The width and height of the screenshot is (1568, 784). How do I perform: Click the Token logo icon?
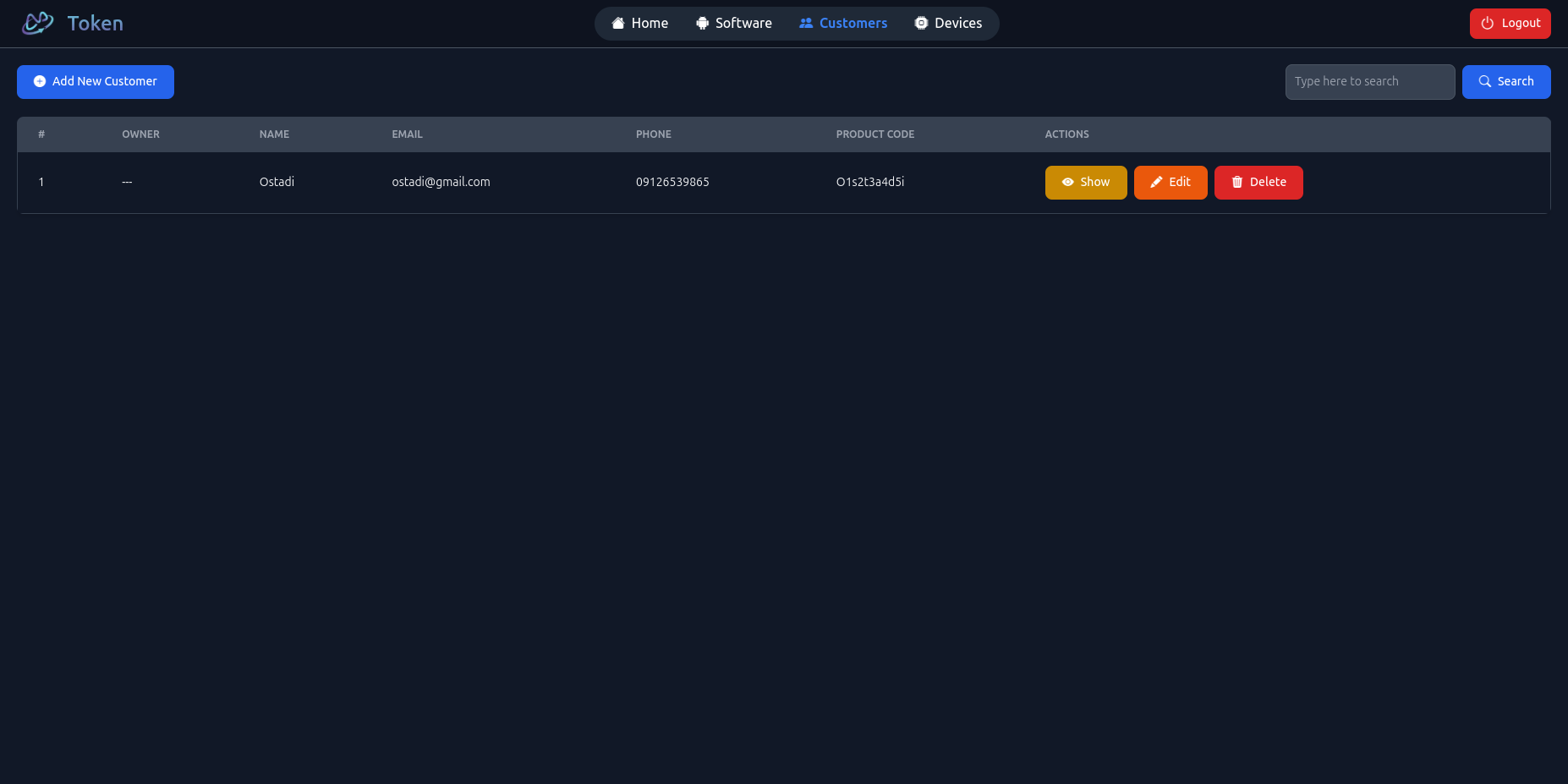[x=37, y=23]
